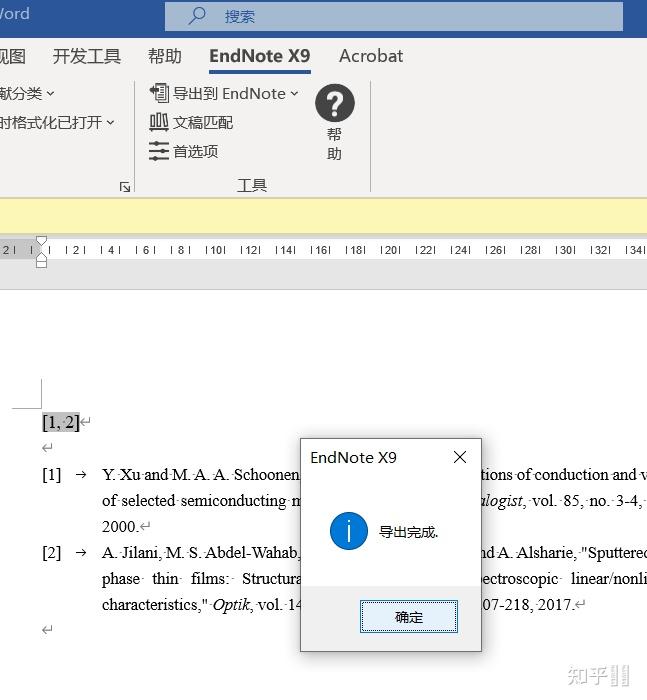
Task: Click the 确定 button in dialog
Action: point(409,617)
